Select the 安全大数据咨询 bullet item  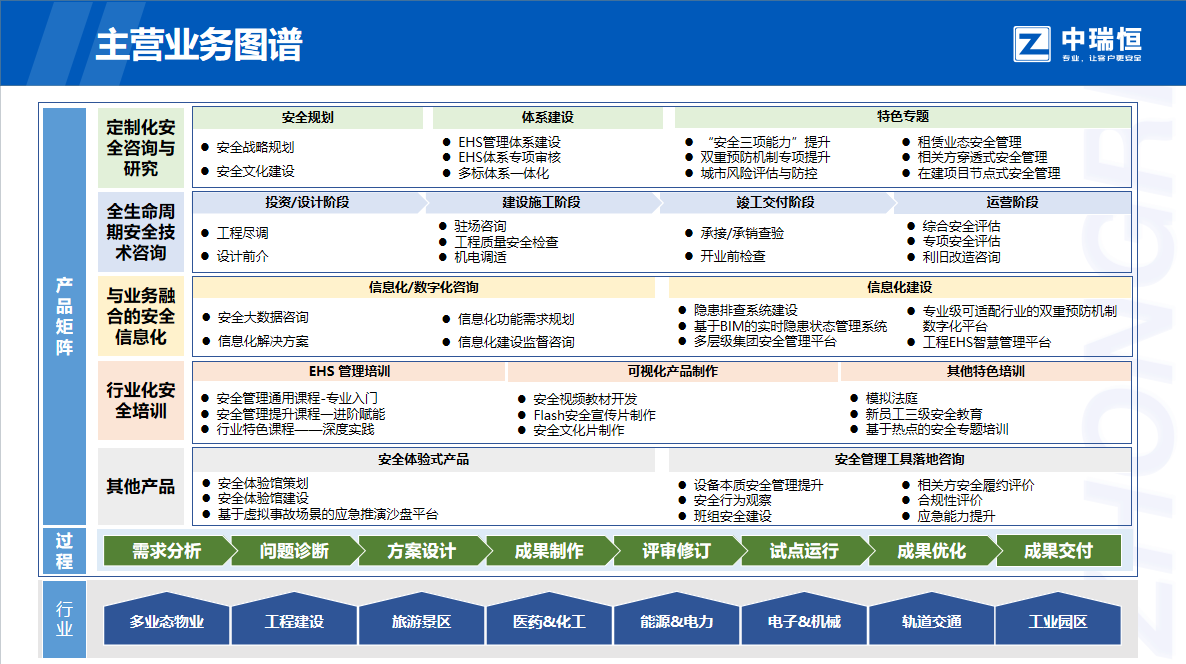(262, 318)
